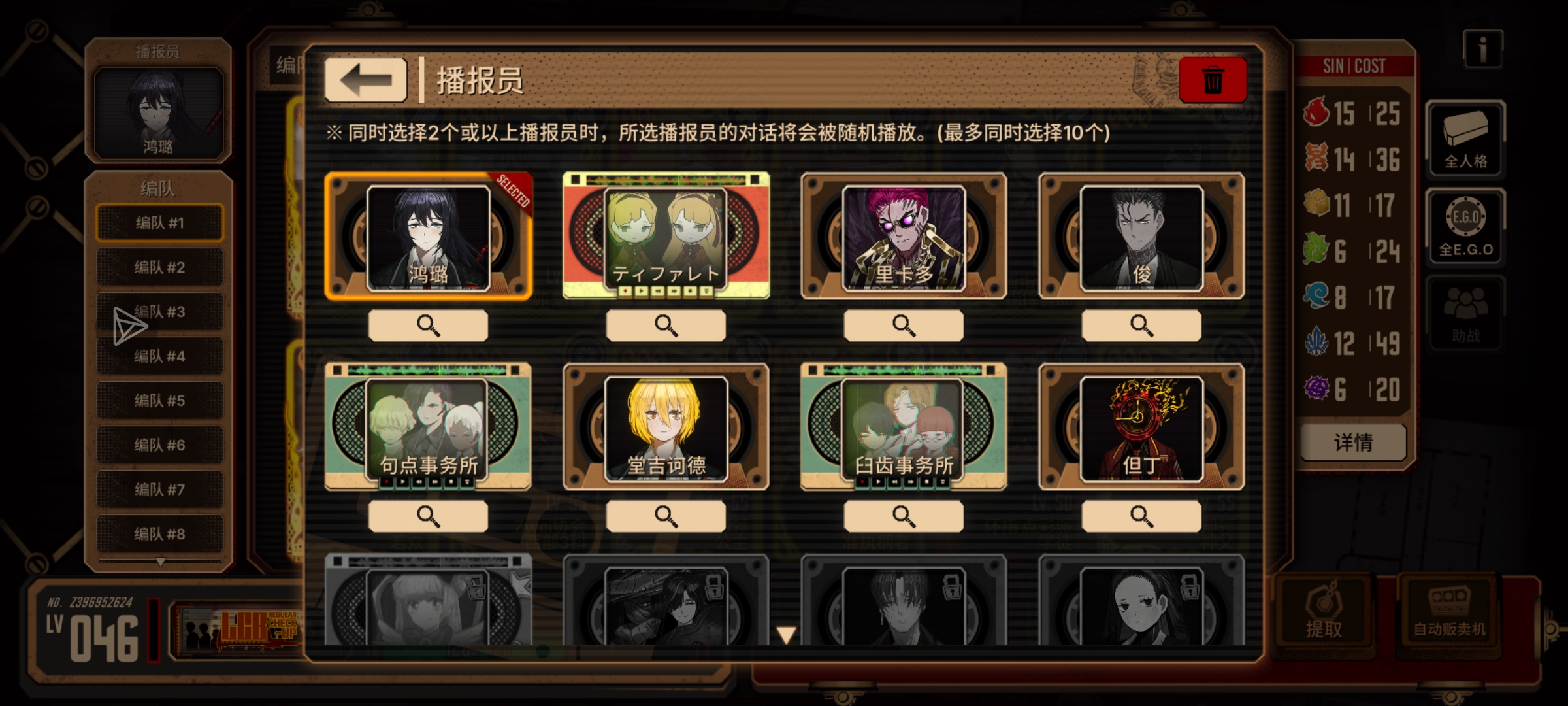The image size is (1568, 706).
Task: Open the info icon at top right
Action: pos(1482,49)
